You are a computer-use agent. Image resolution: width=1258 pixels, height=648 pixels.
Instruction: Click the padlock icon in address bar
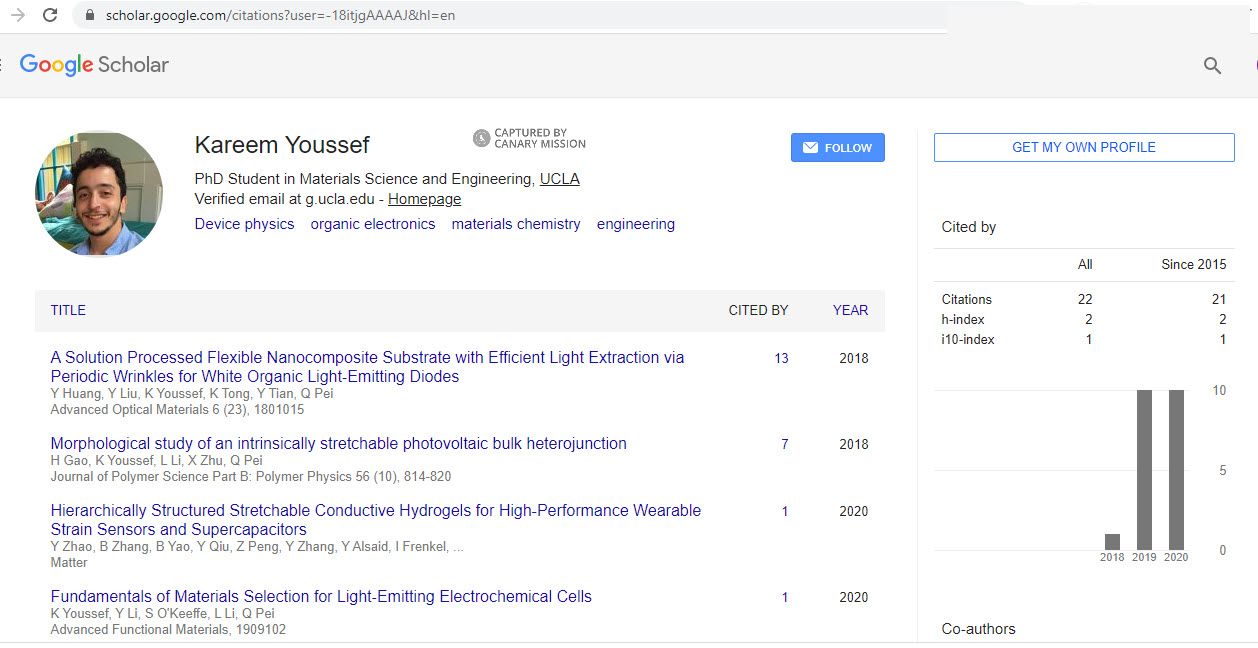90,16
